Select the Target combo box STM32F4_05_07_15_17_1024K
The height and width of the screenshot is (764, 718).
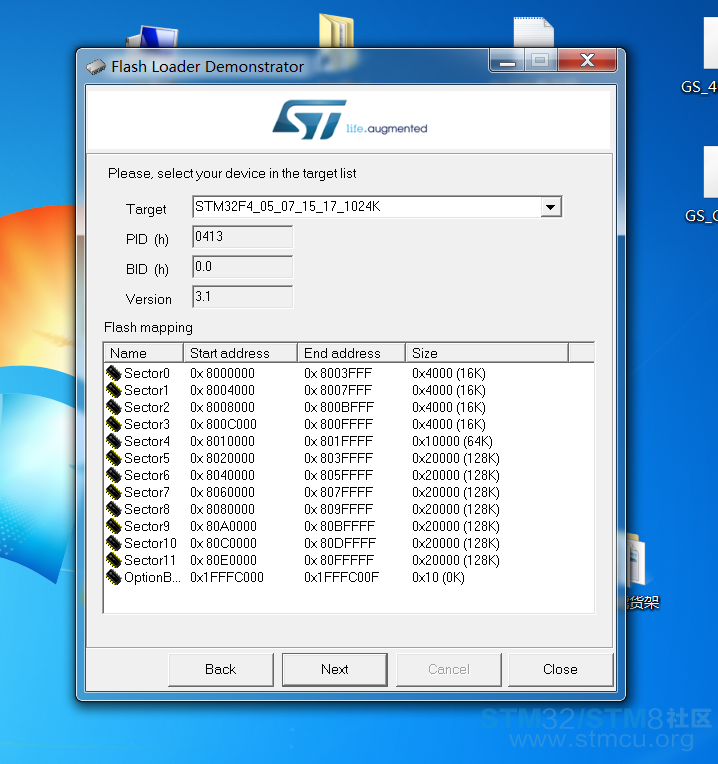tap(377, 207)
